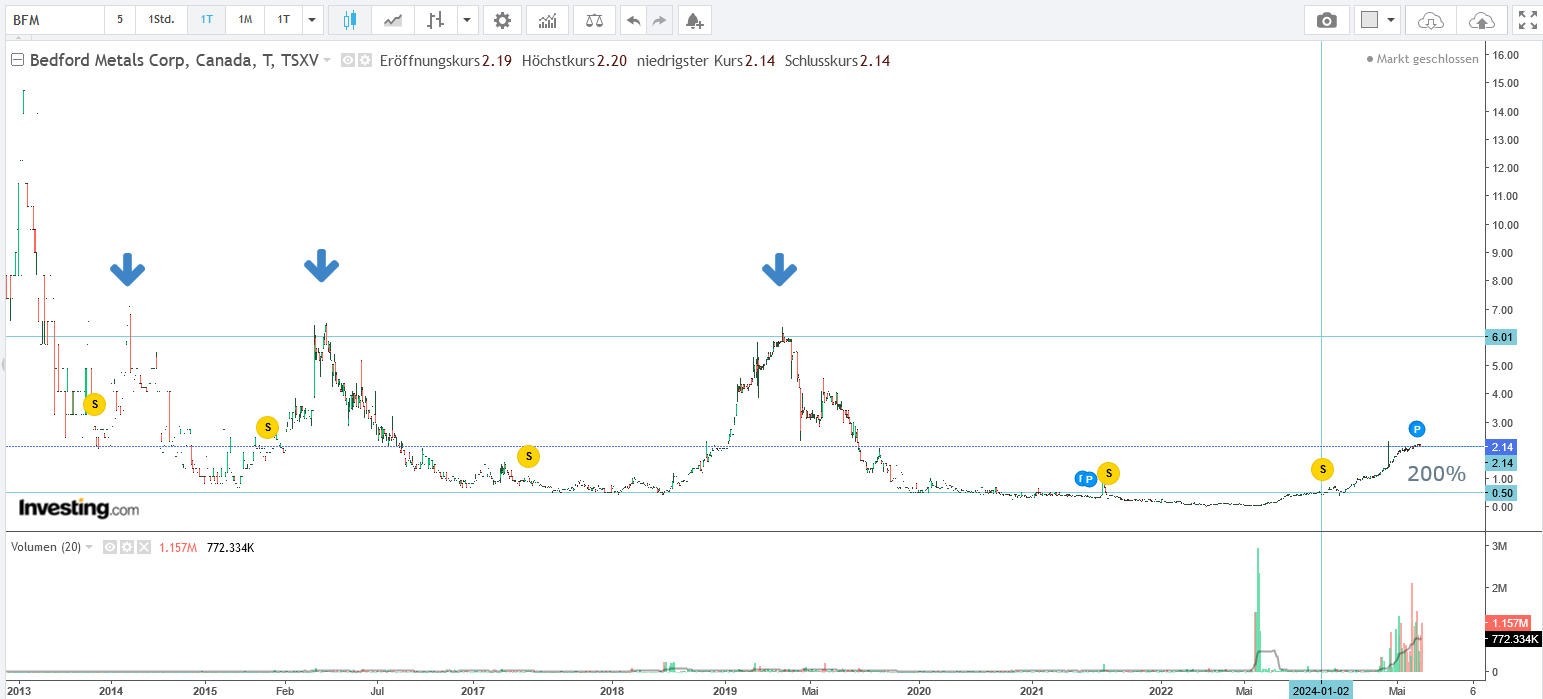The image size is (1543, 699).
Task: Create a new alert with bell icon
Action: [x=695, y=20]
